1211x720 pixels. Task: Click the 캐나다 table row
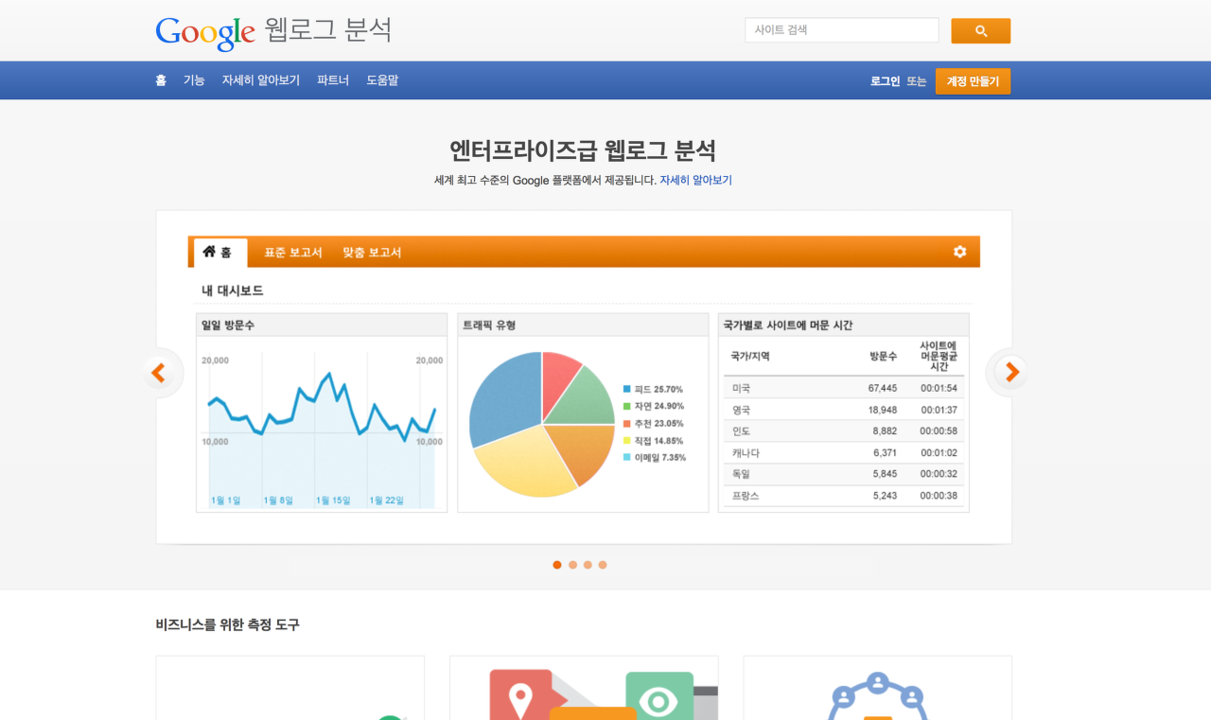click(x=844, y=453)
